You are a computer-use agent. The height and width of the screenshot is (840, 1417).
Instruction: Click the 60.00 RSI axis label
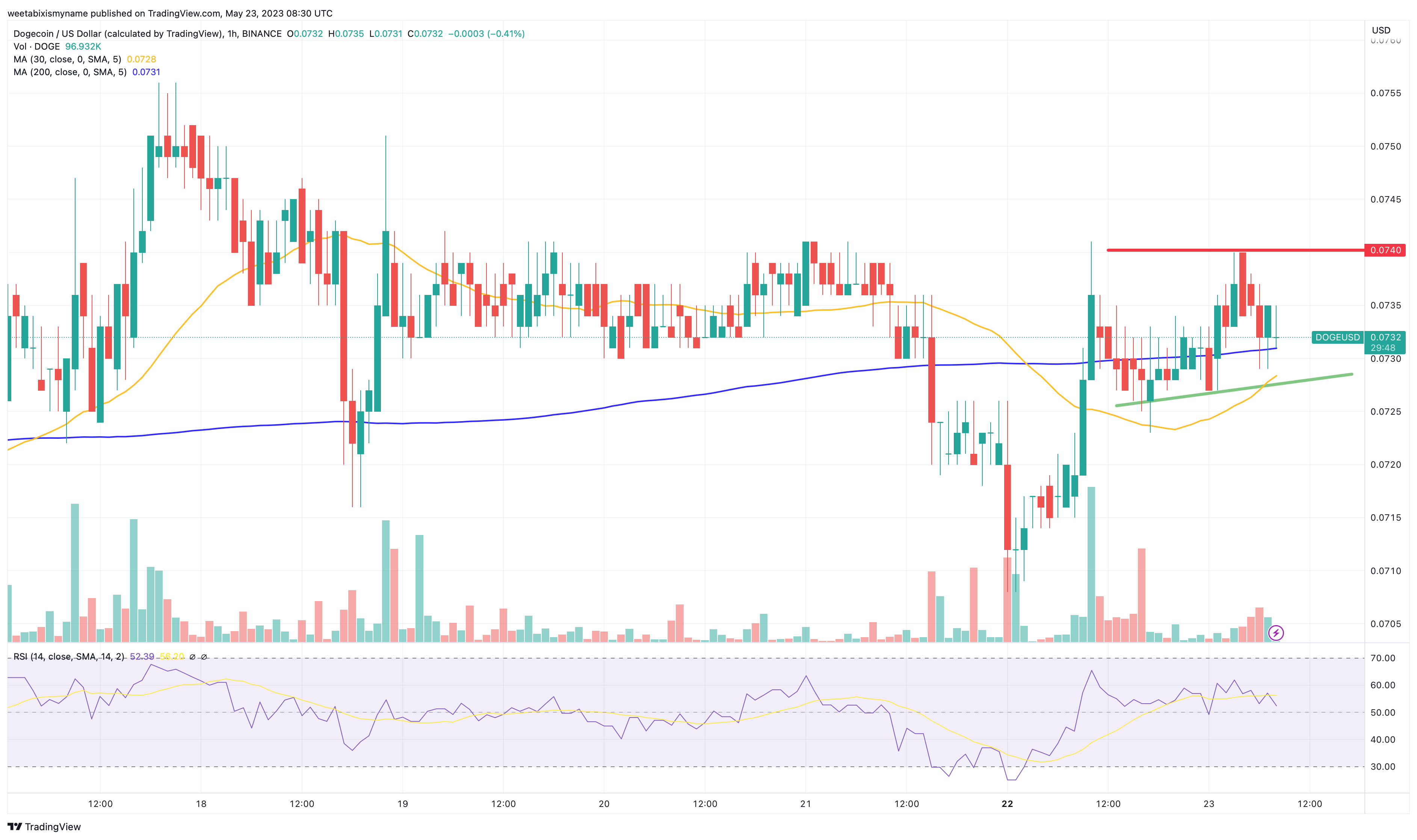(1383, 686)
